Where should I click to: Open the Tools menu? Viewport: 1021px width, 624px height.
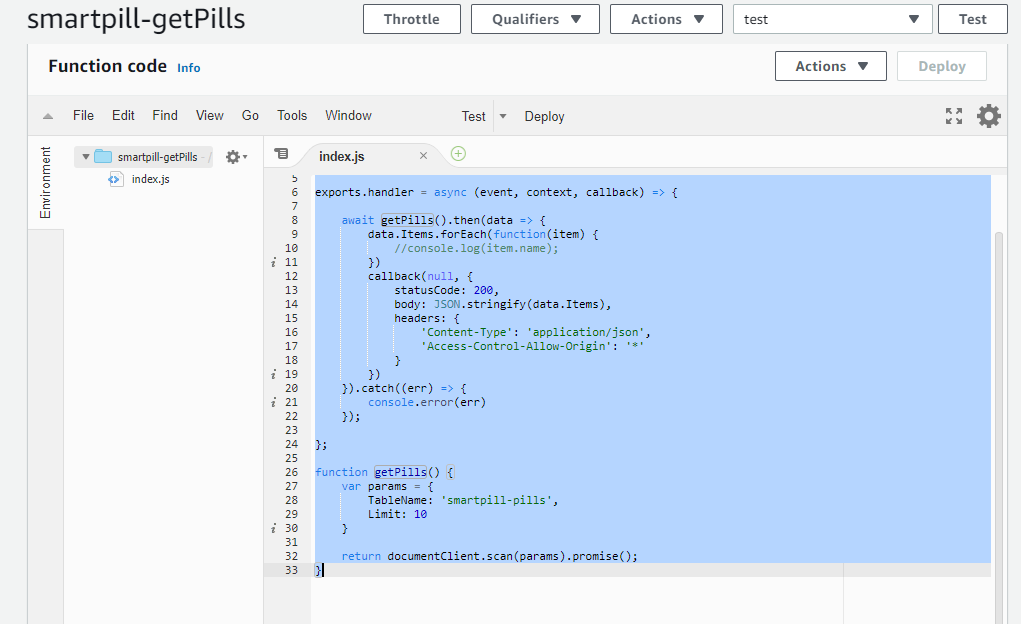click(292, 116)
